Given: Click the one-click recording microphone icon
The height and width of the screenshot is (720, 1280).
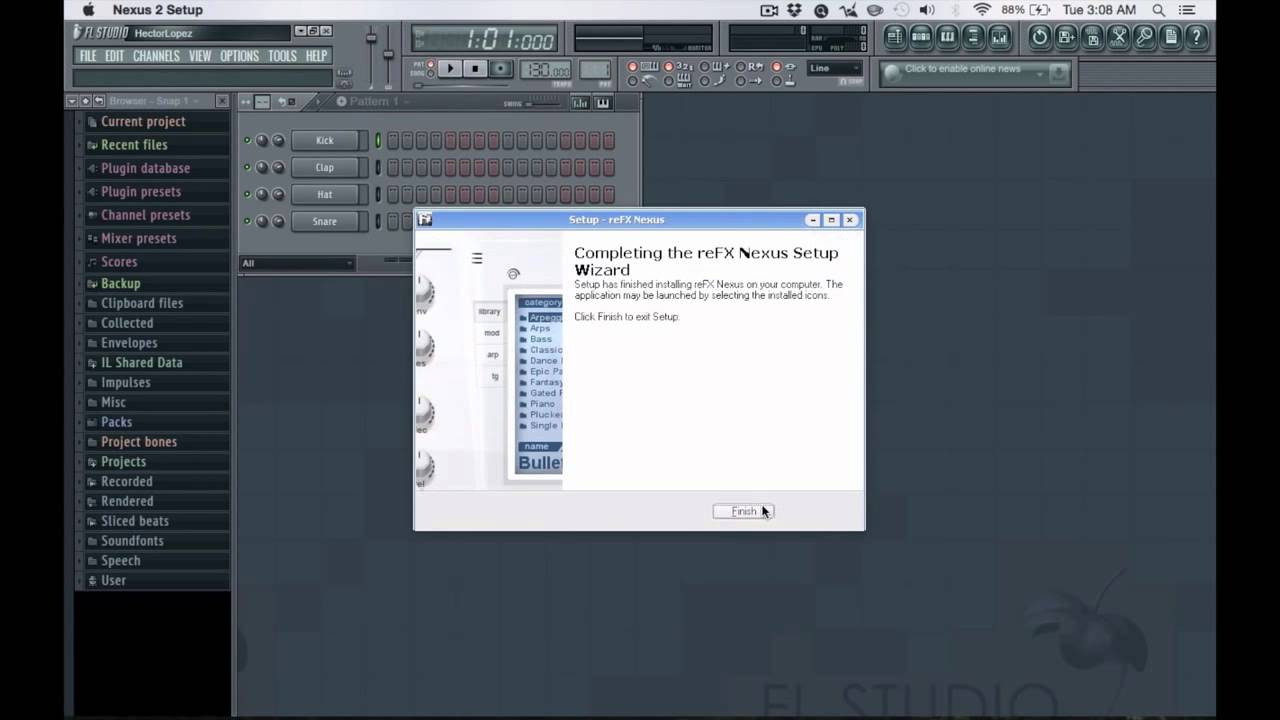Looking at the screenshot, I should coord(1144,37).
